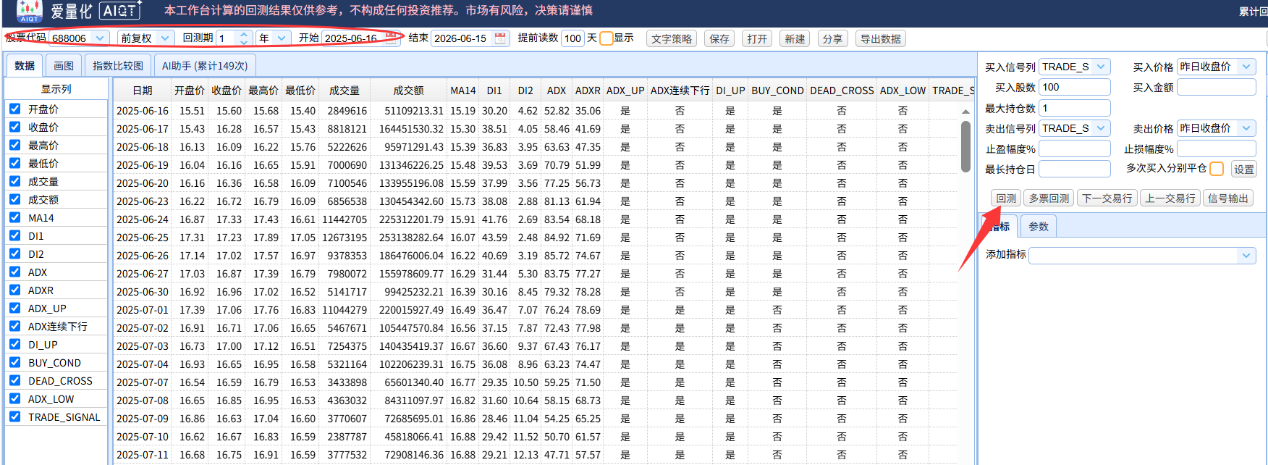1268x465 pixels.
Task: Click the 日期 column header
Action: 142,90
